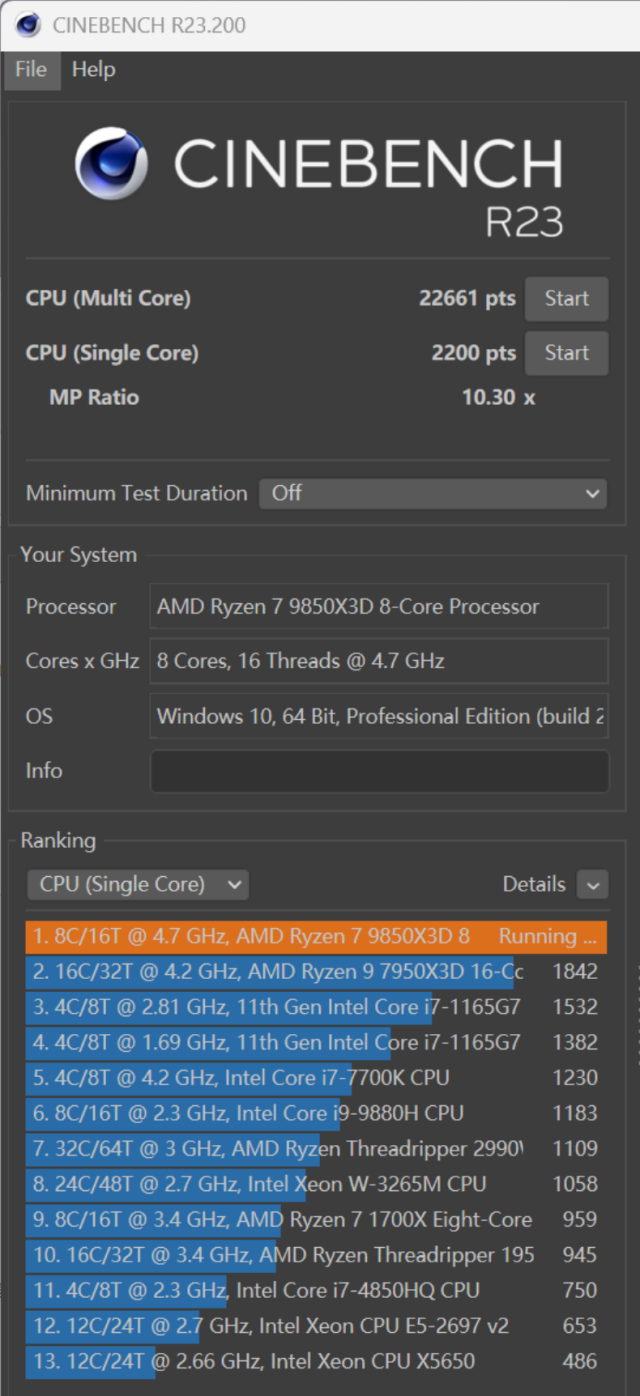This screenshot has height=1396, width=640.
Task: Select the Ryzen 9 7950X3D ranking entry
Action: click(x=316, y=971)
